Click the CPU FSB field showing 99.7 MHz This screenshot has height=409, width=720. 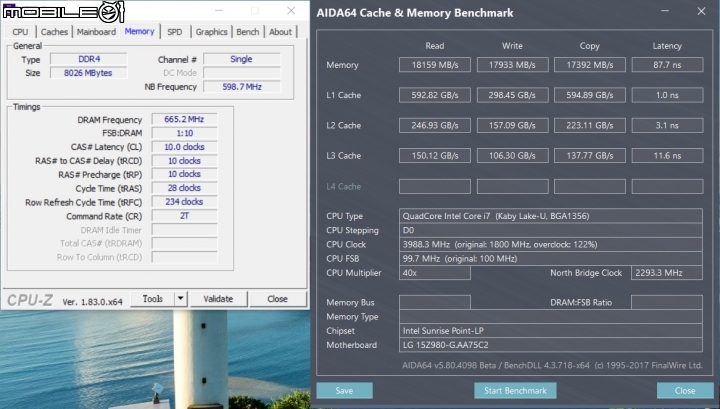(551, 258)
